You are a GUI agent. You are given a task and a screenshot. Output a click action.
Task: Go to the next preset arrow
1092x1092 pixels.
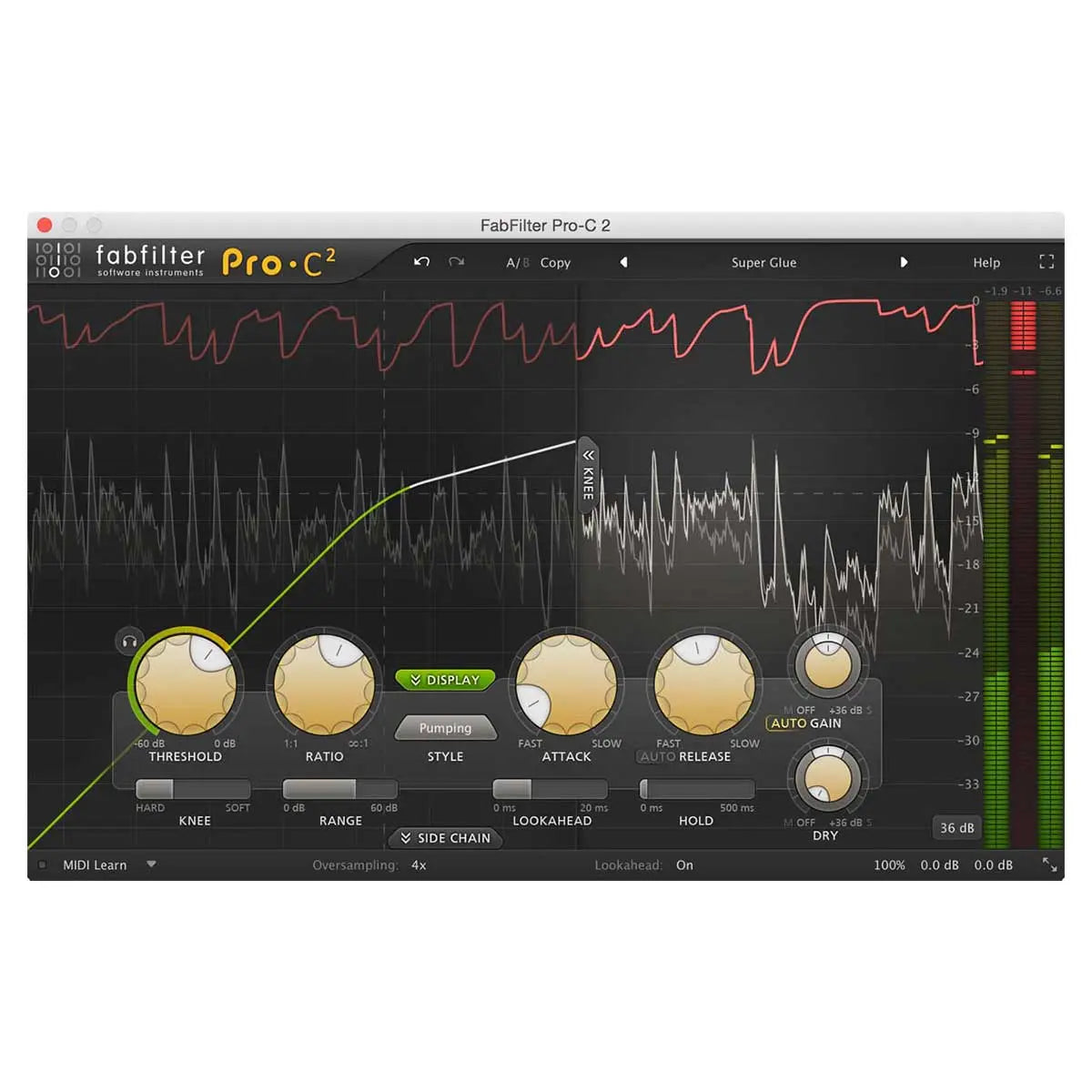point(904,262)
